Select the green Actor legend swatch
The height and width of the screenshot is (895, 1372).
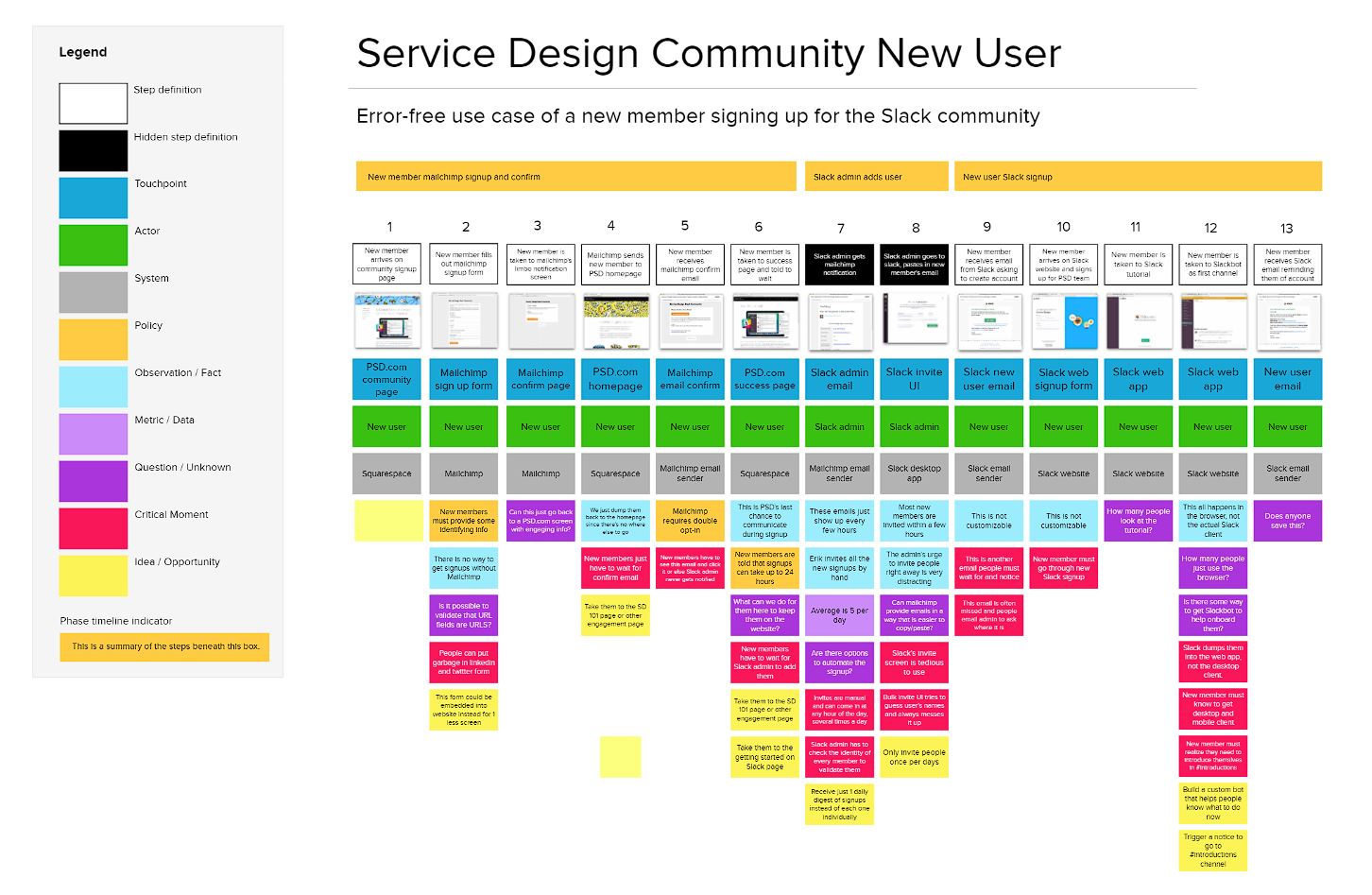click(x=93, y=245)
